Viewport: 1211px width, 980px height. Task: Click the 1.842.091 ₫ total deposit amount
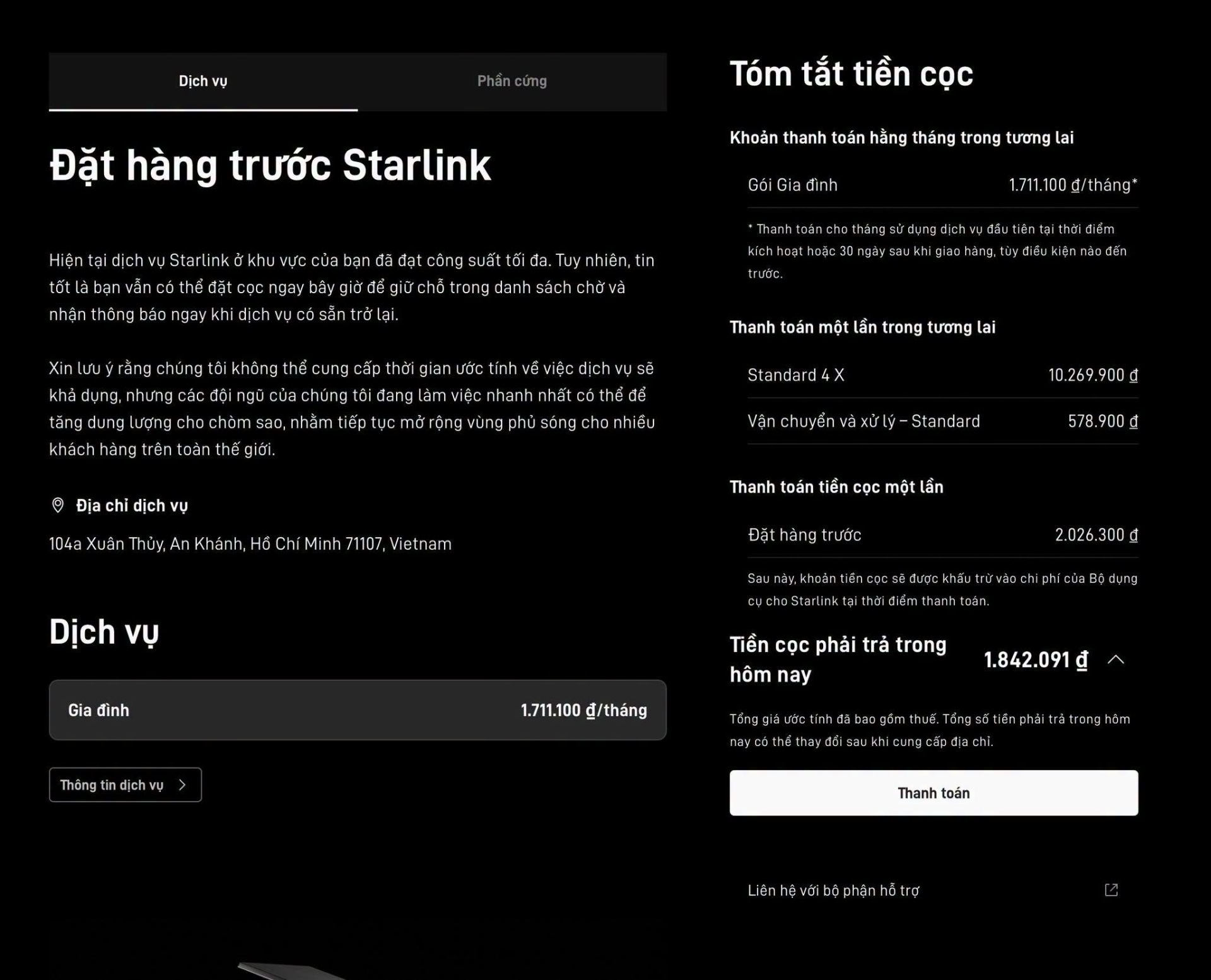(x=1036, y=660)
